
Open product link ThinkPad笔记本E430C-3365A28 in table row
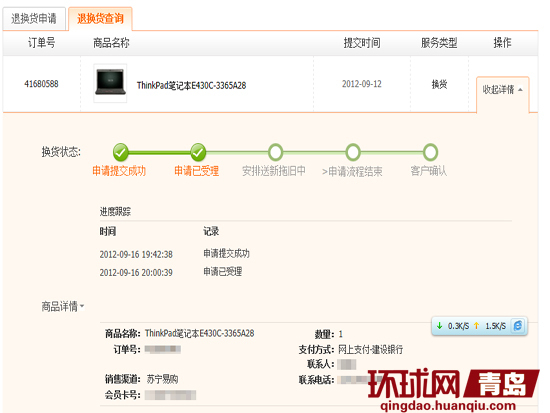[x=192, y=85]
